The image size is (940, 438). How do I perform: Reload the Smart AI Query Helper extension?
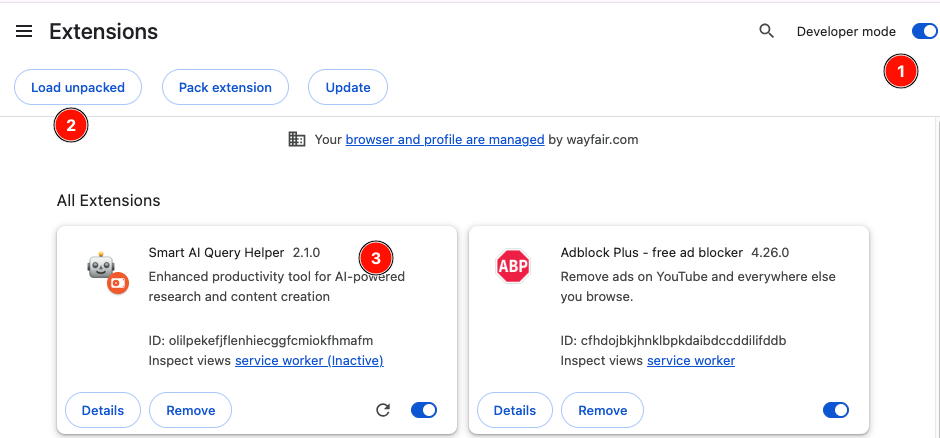pos(383,410)
